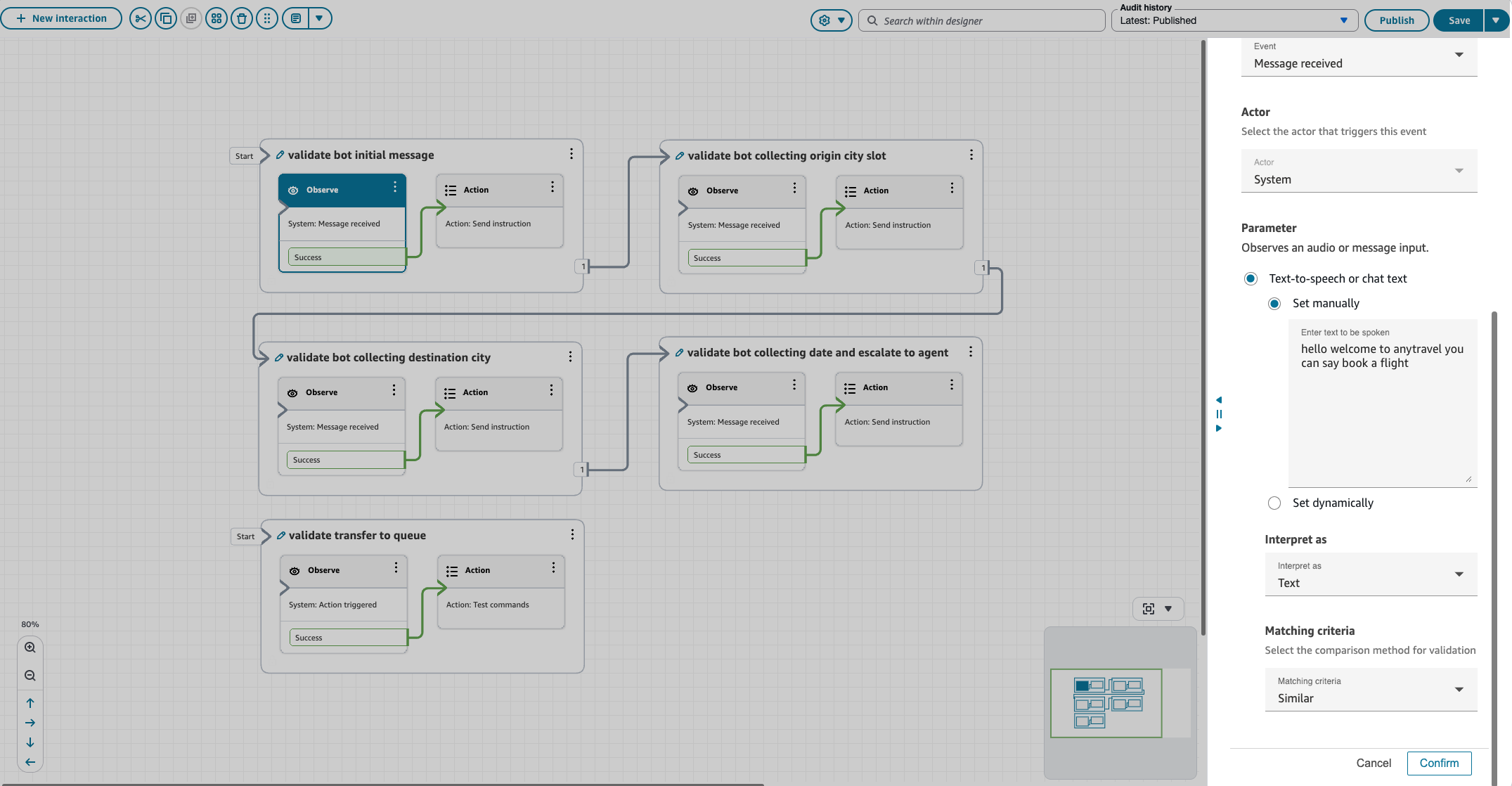Click the zoom out magnifier icon
This screenshot has width=1512, height=786.
coord(30,676)
